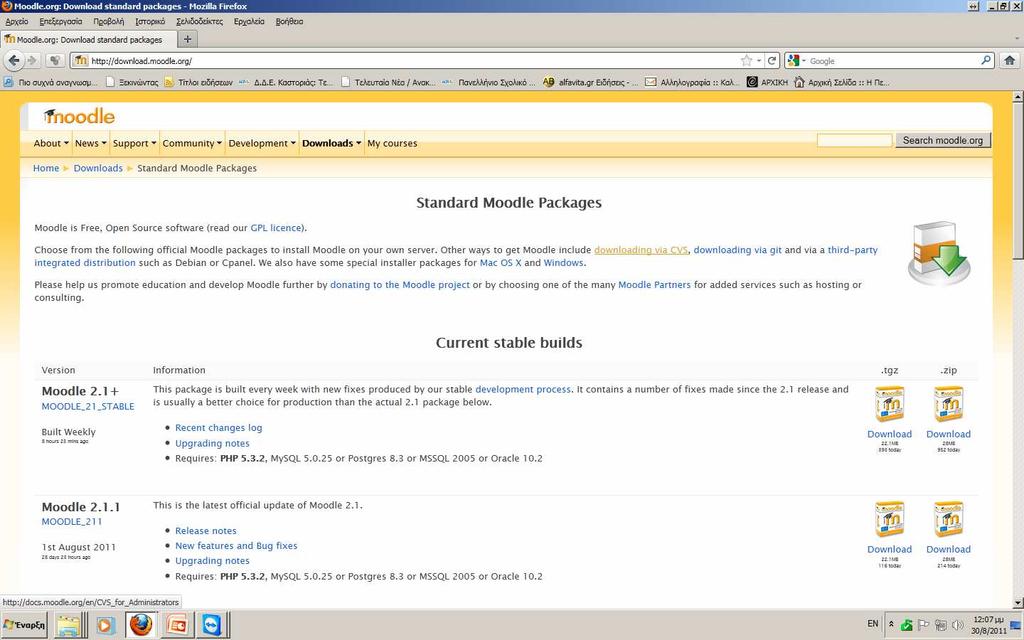
Task: Click the EN language indicator in taskbar
Action: coord(872,624)
